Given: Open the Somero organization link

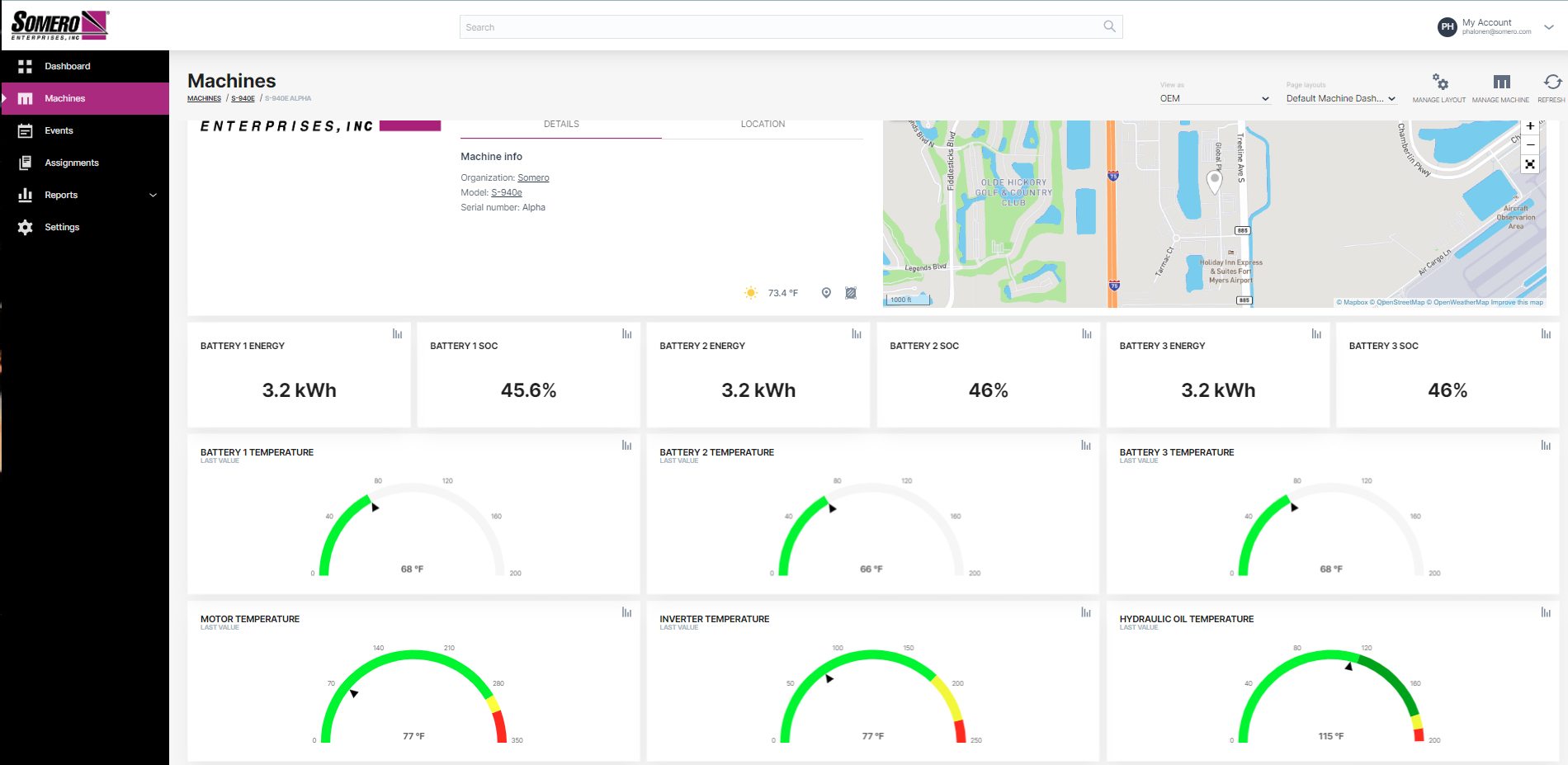Looking at the screenshot, I should click(533, 178).
